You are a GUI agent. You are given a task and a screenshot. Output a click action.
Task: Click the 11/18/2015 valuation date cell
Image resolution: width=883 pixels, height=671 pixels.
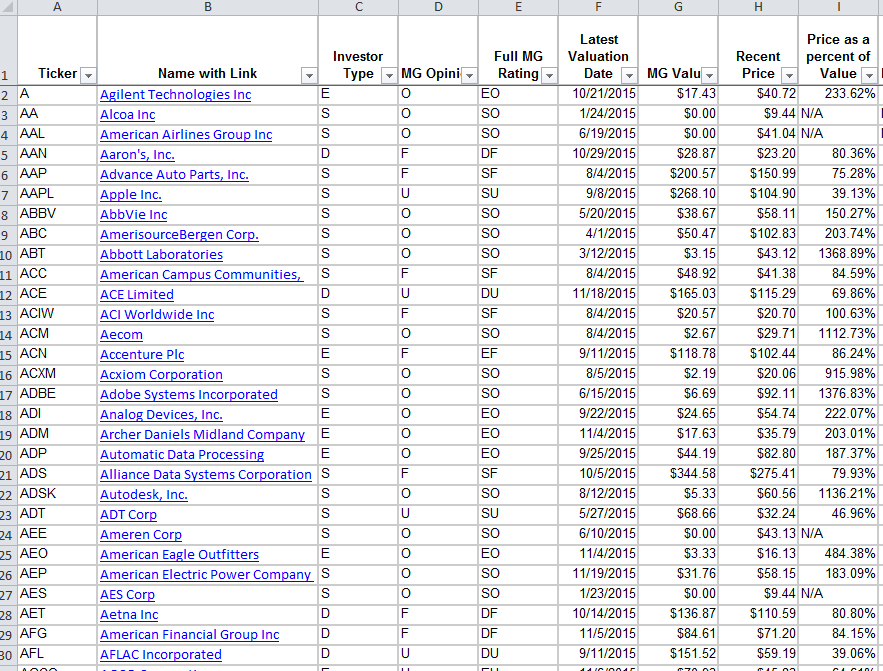[x=599, y=294]
